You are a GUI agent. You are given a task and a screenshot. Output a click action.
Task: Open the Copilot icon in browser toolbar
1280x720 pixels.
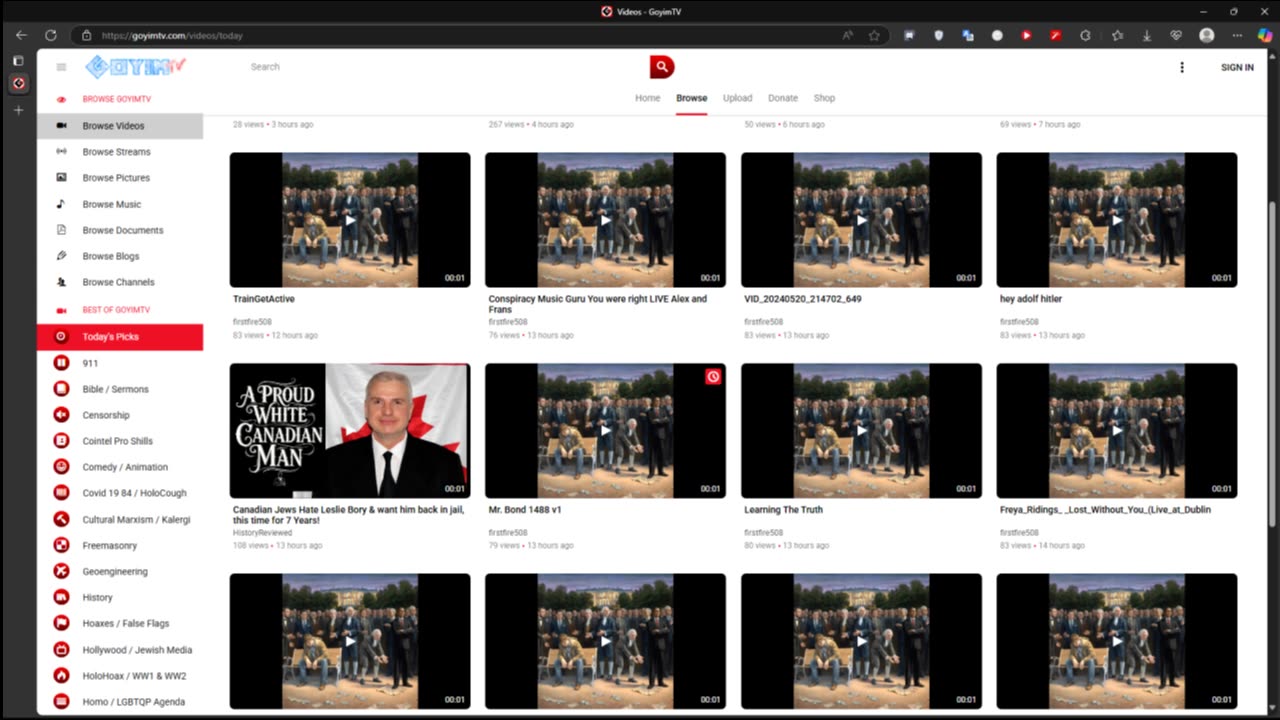tap(1265, 35)
